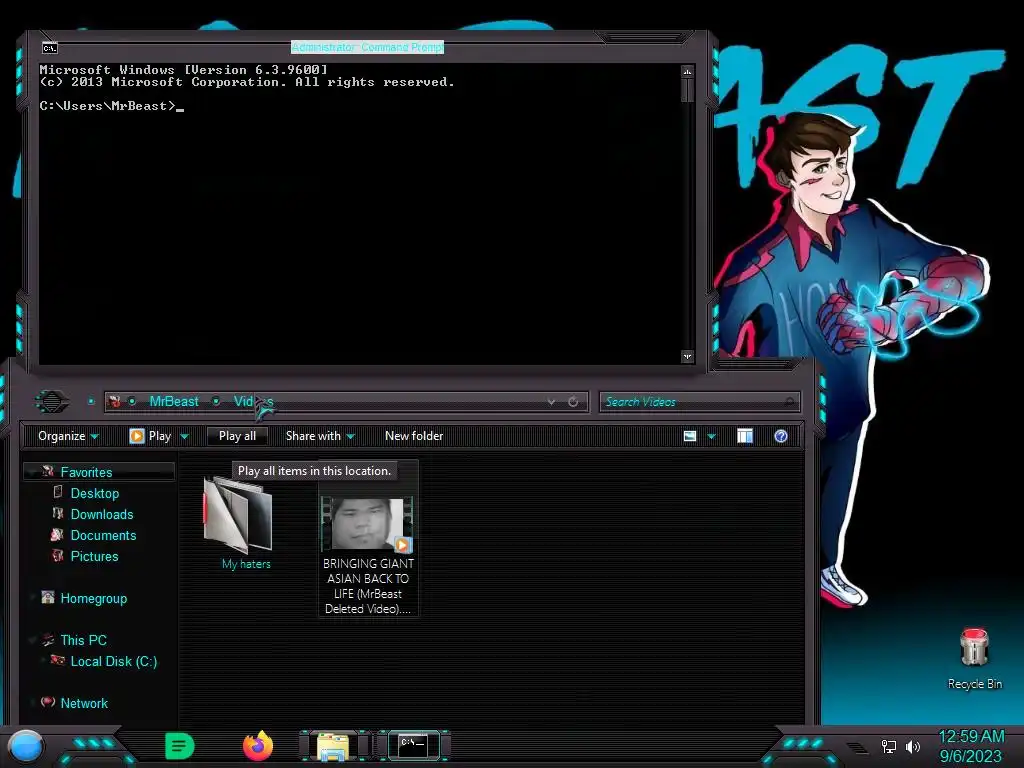The height and width of the screenshot is (768, 1024).
Task: Click Play all in the toolbar
Action: 237,436
